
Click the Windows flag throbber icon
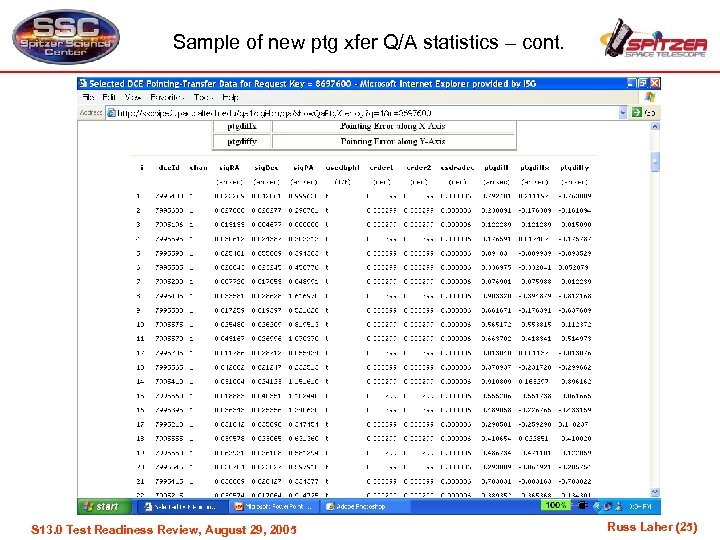650,97
